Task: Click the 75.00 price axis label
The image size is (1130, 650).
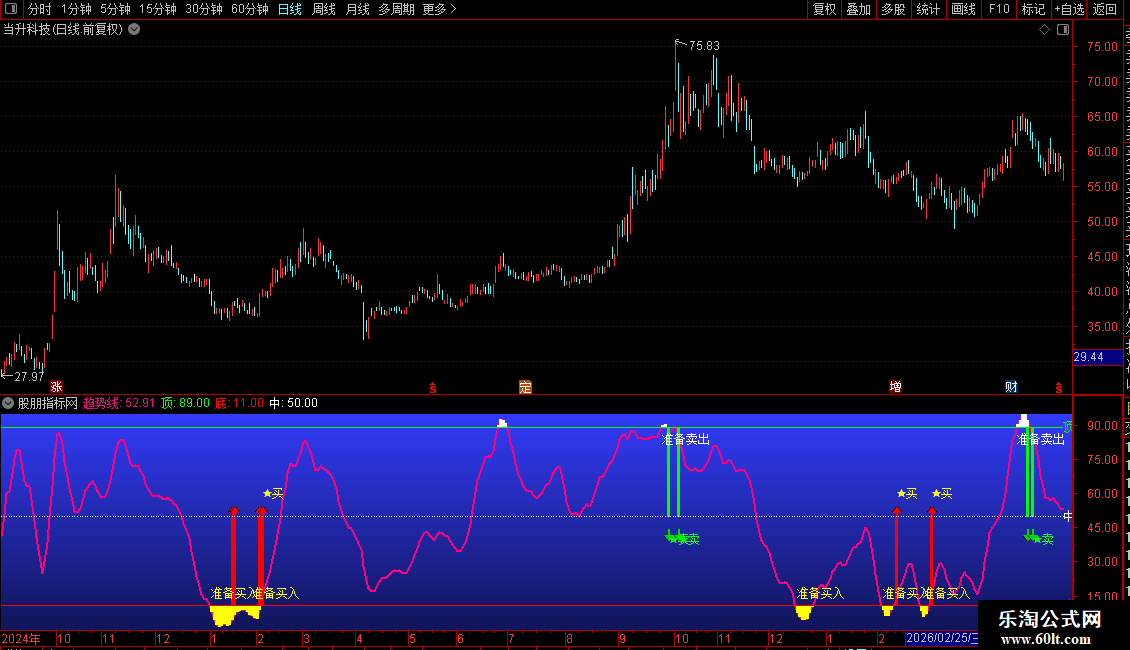Action: pyautogui.click(x=1102, y=46)
